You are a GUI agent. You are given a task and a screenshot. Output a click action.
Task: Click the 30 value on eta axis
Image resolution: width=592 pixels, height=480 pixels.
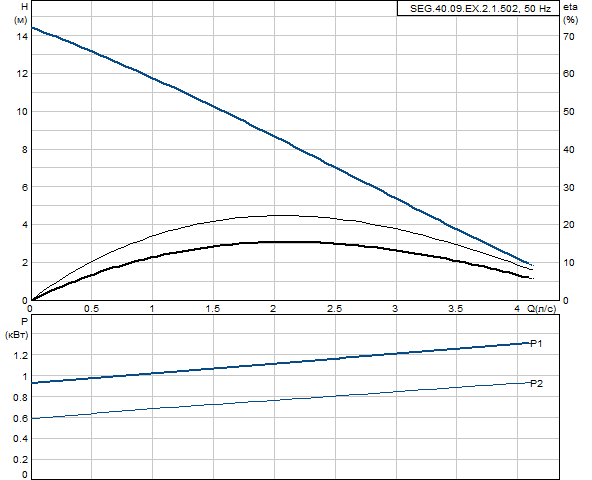[569, 187]
